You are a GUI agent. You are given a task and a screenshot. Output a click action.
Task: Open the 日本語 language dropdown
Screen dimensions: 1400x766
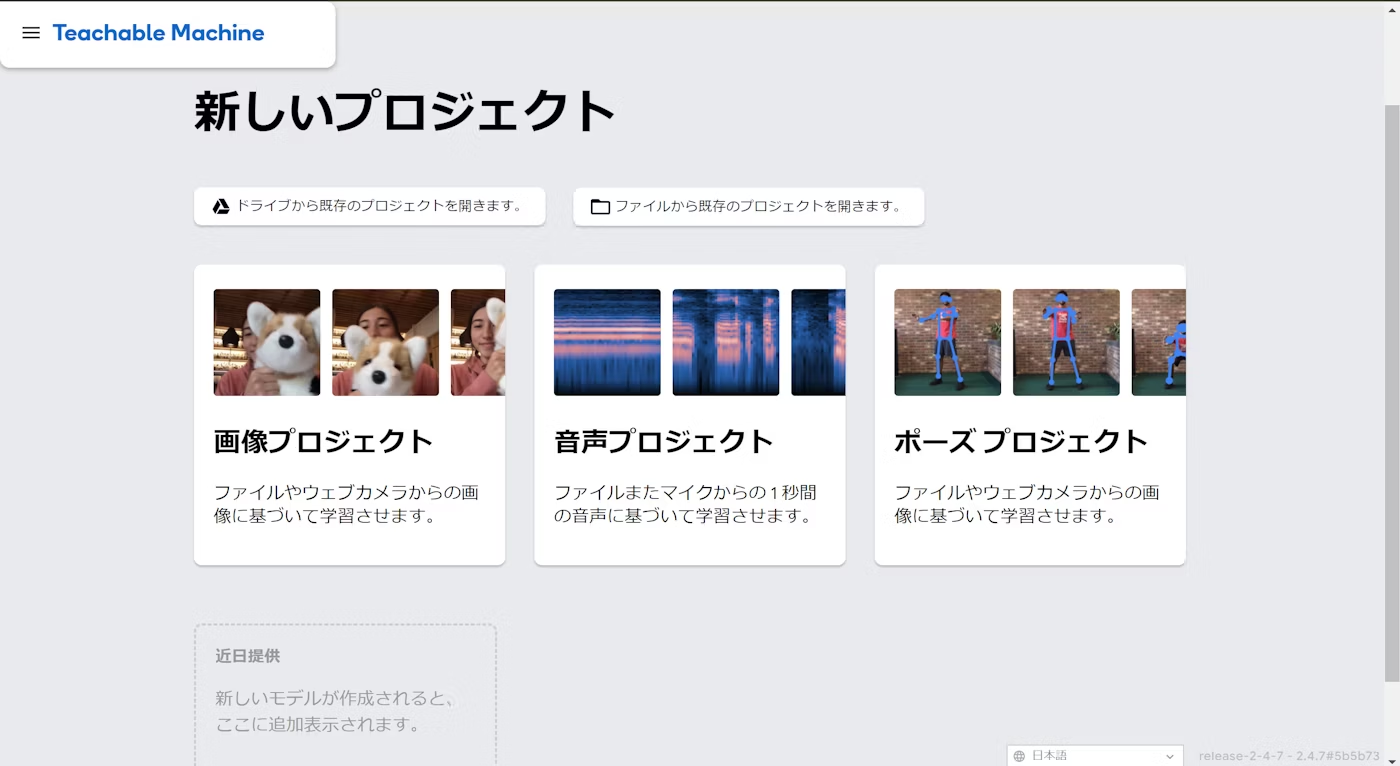point(1095,756)
